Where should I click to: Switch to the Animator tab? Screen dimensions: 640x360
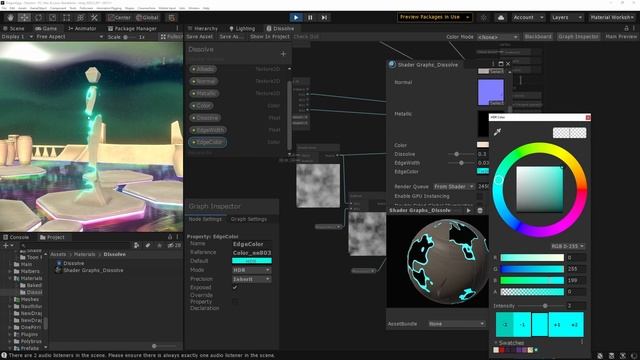pyautogui.click(x=82, y=29)
